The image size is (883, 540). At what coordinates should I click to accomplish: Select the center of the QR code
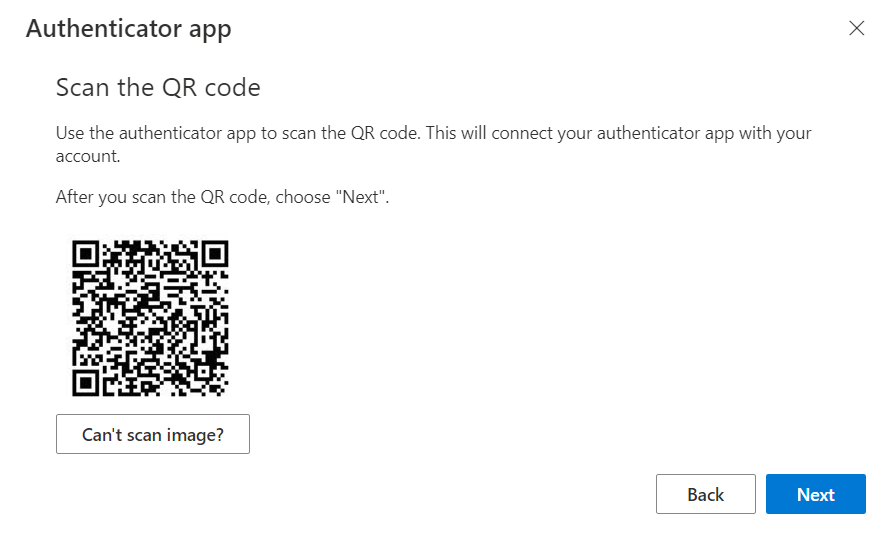(x=150, y=318)
